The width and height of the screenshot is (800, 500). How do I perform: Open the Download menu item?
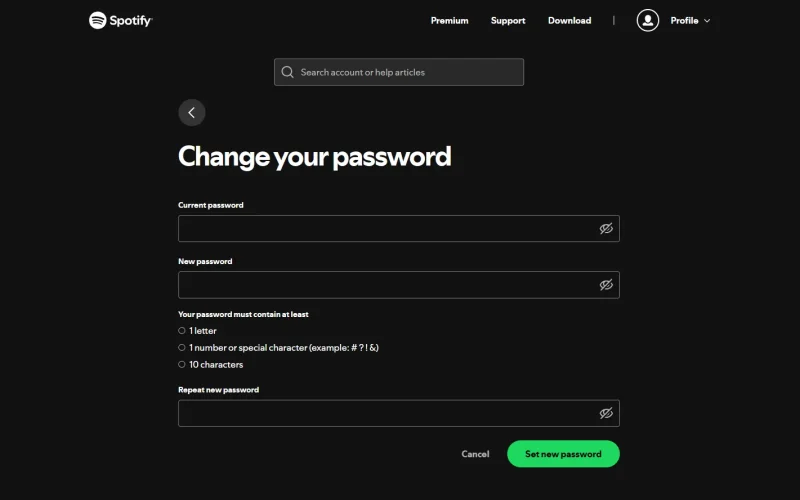[569, 20]
